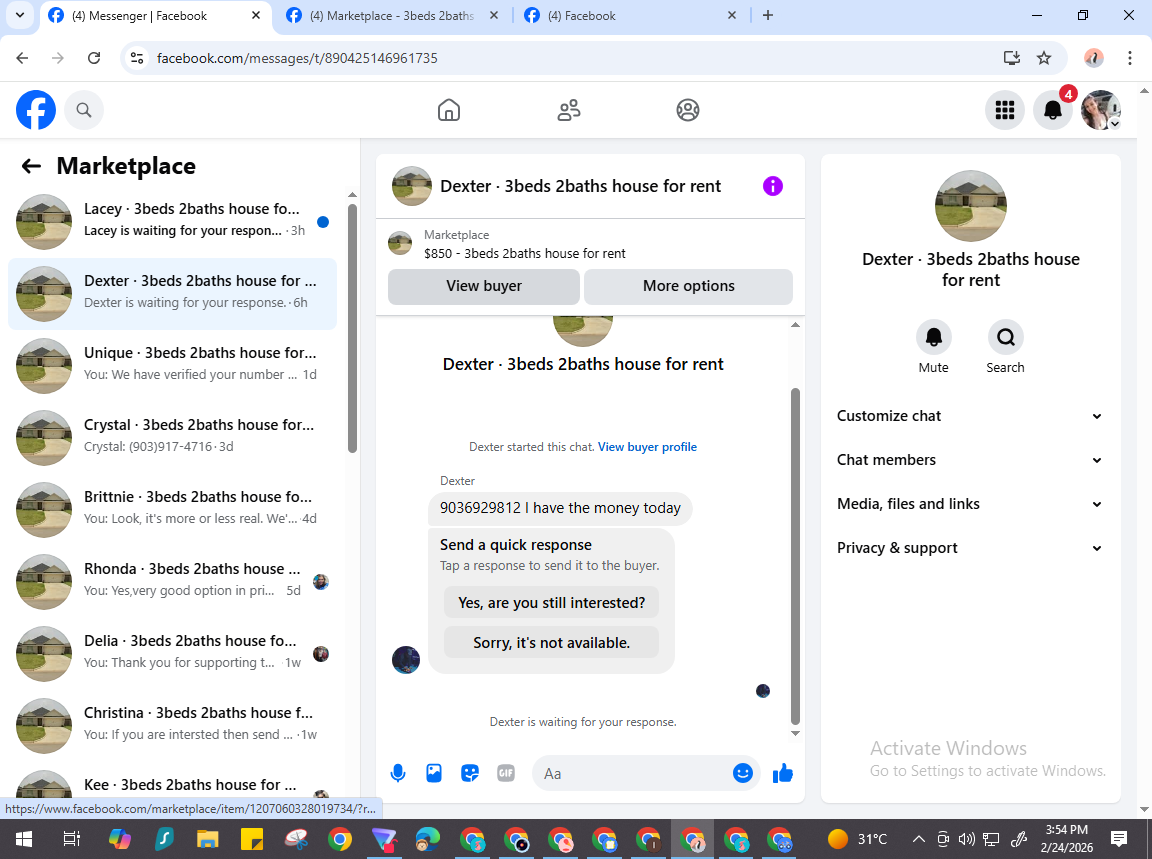Open emoji picker in message box

point(743,773)
